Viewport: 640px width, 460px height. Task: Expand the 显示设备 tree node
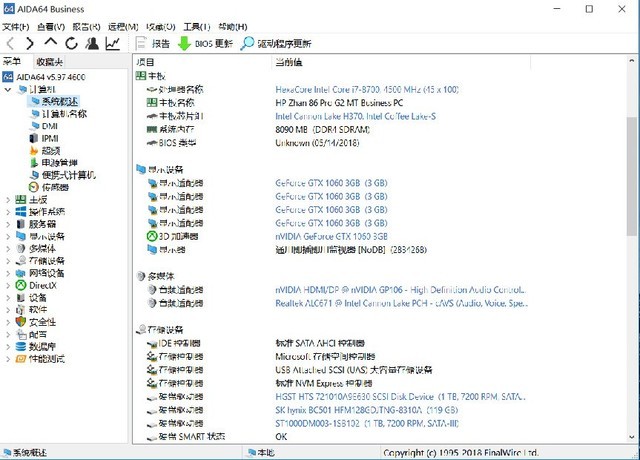8,236
